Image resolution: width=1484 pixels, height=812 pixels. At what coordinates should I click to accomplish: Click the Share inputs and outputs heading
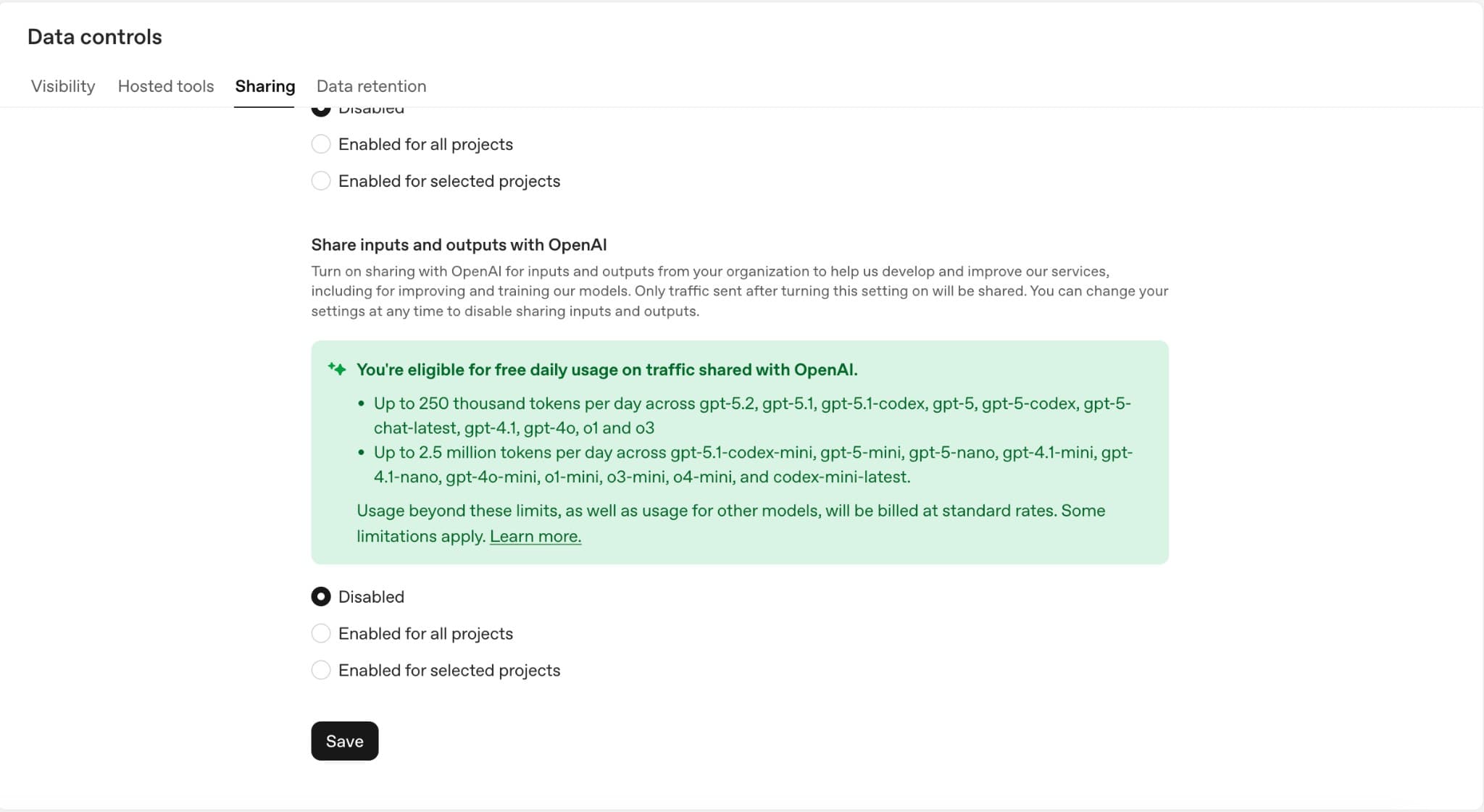(459, 245)
